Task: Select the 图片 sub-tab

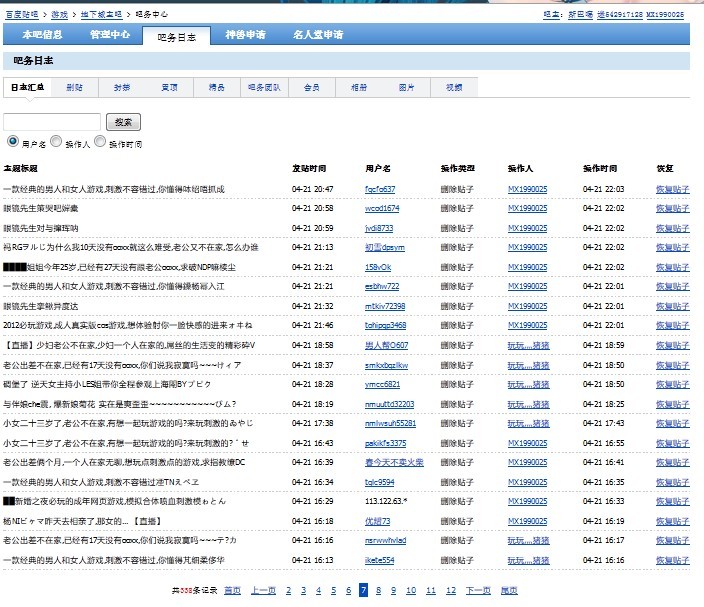Action: point(407,87)
